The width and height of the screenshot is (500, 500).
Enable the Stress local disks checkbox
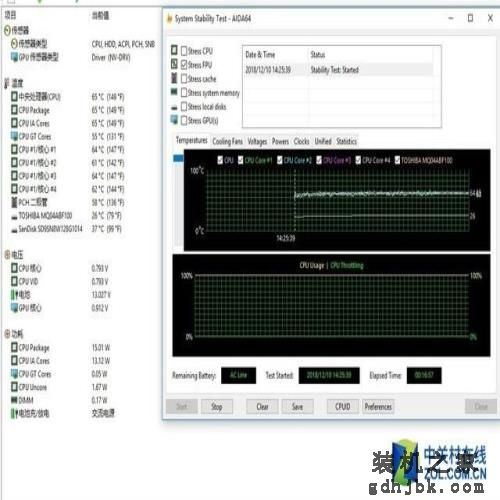[x=184, y=107]
